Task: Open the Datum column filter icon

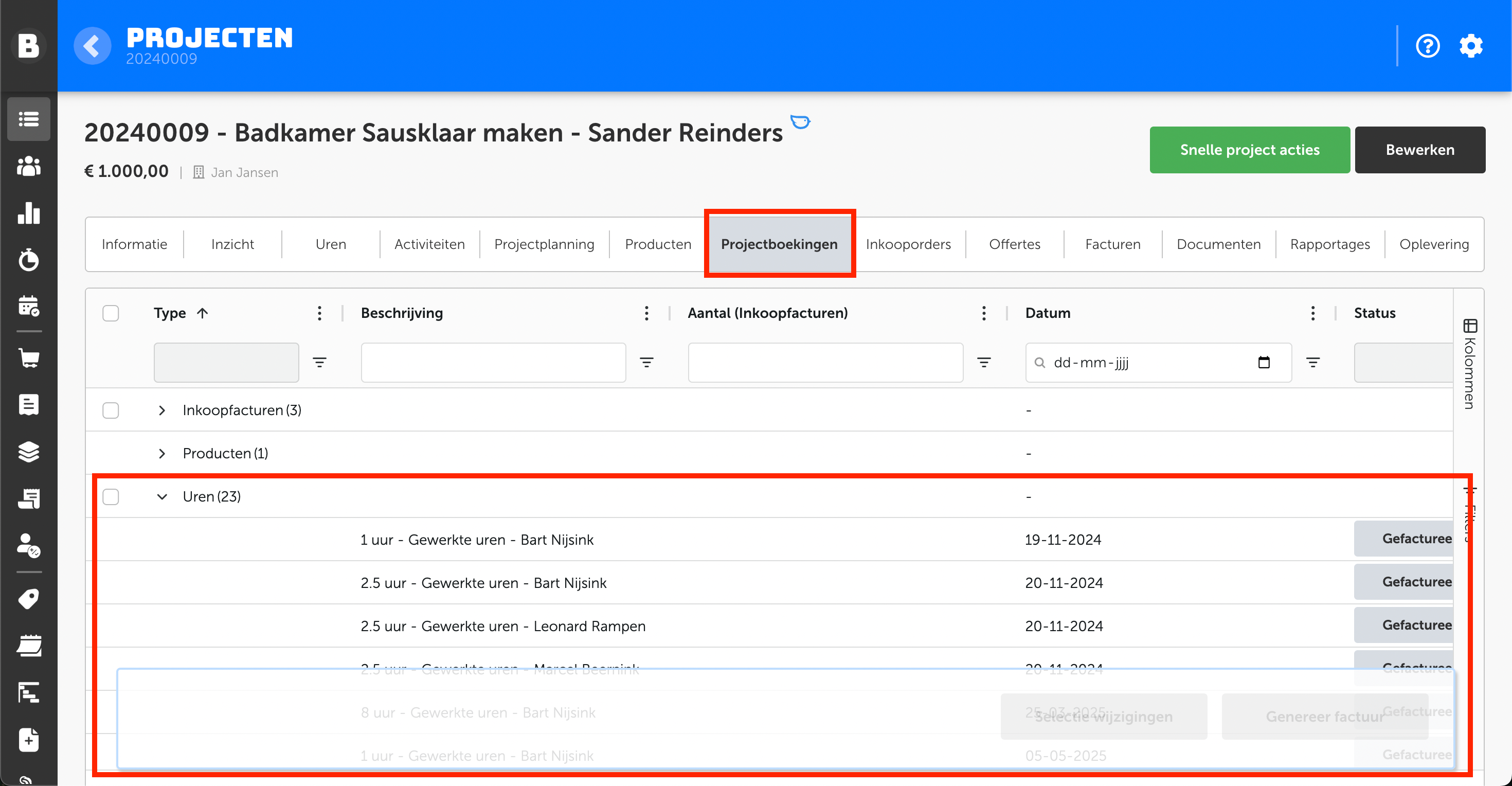Action: tap(1313, 362)
